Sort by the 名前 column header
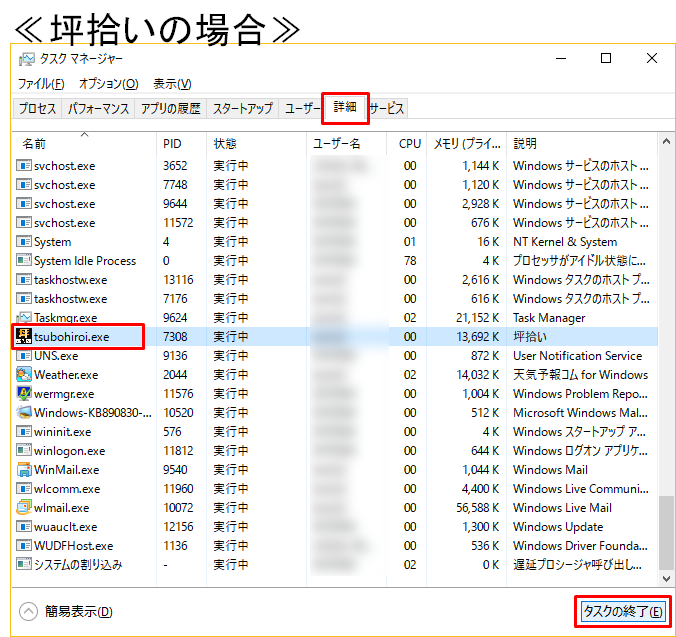This screenshot has width=676, height=637. pos(84,144)
